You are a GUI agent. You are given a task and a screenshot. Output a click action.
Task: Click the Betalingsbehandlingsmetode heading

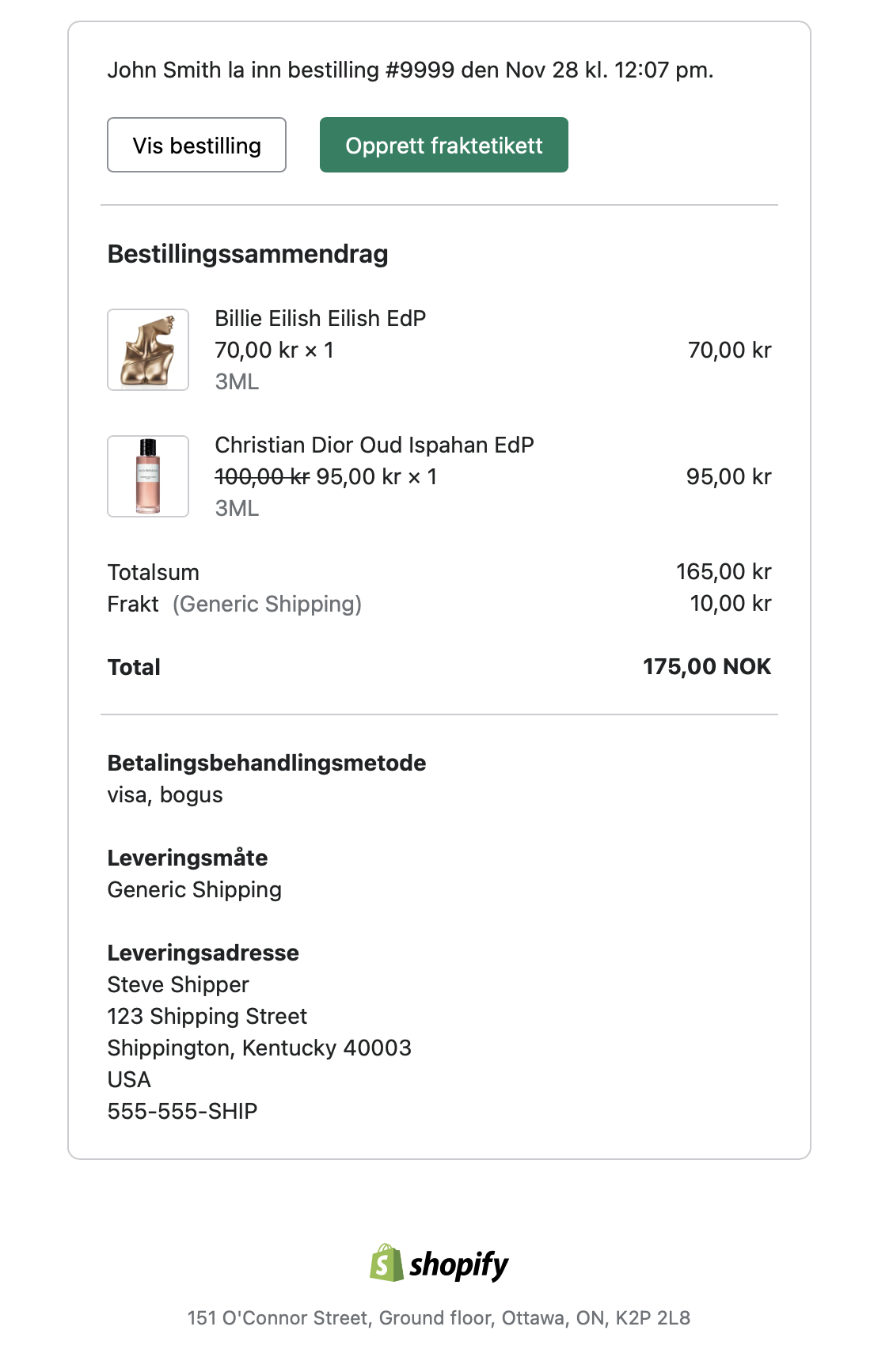point(267,763)
